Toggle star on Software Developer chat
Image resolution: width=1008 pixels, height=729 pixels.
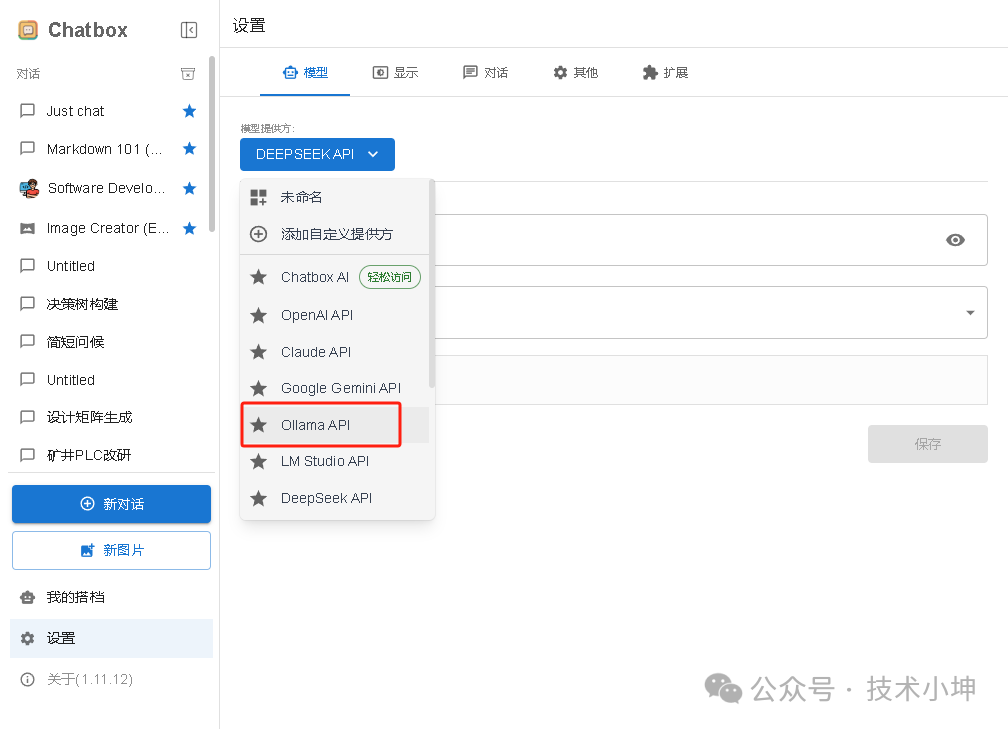pyautogui.click(x=189, y=188)
